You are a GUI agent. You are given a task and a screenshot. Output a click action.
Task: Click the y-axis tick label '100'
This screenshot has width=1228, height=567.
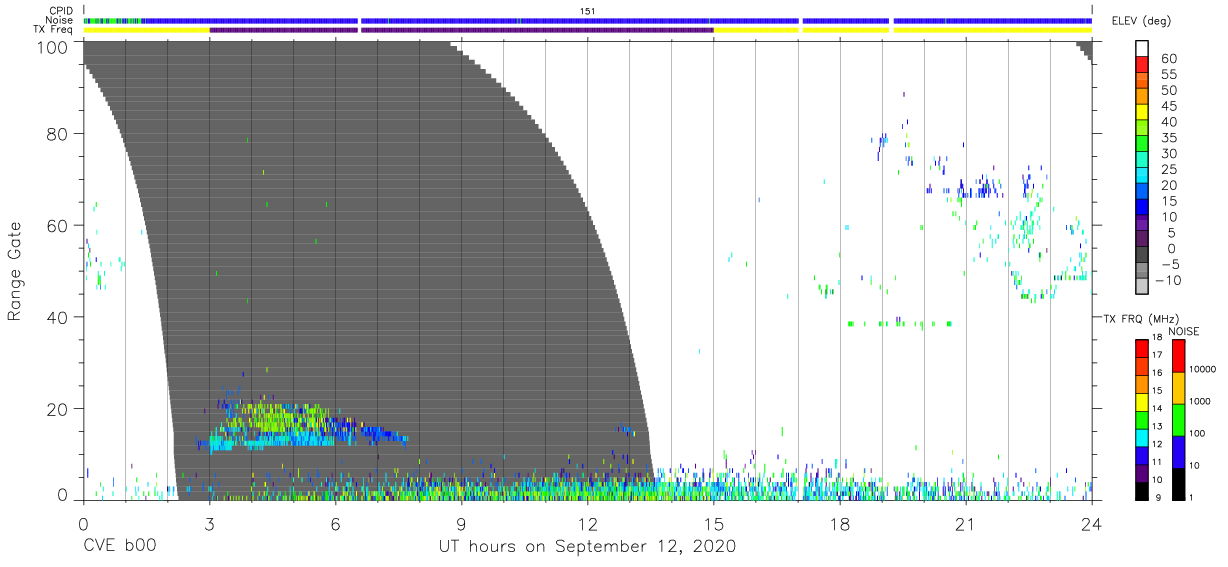[x=54, y=47]
